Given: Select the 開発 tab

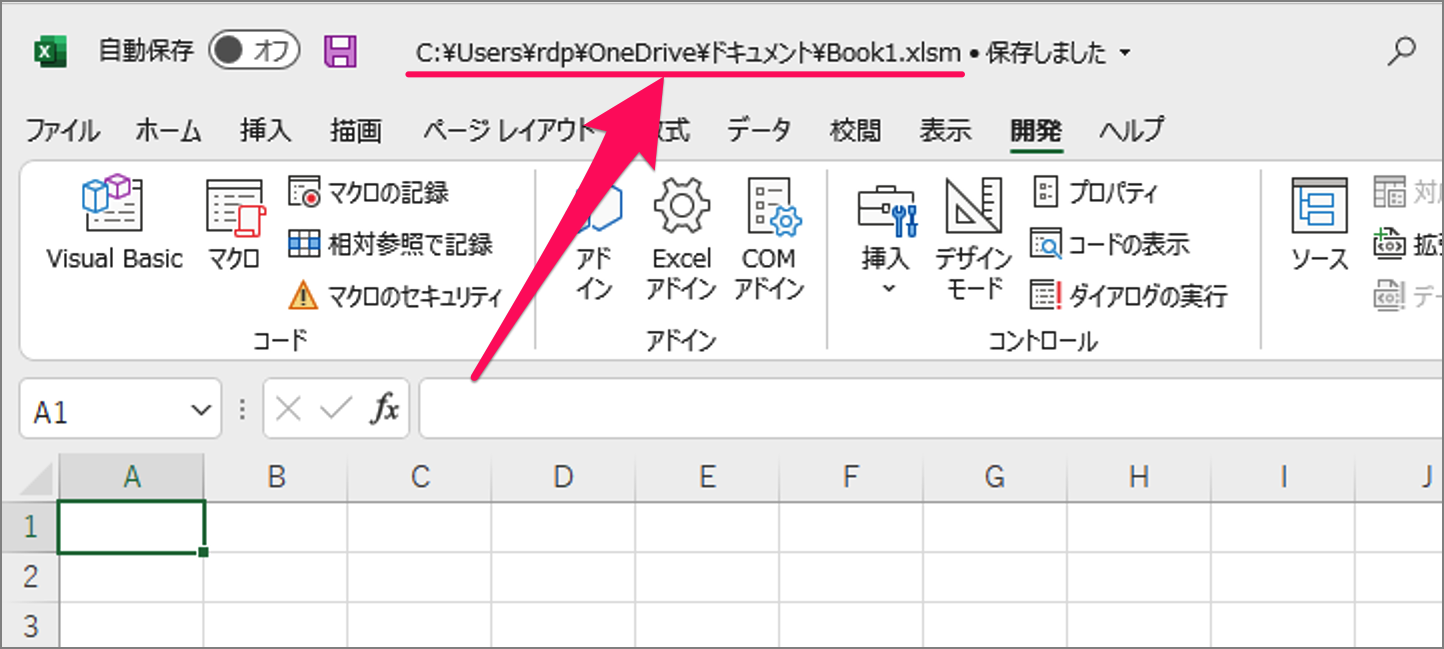Looking at the screenshot, I should (x=1036, y=130).
